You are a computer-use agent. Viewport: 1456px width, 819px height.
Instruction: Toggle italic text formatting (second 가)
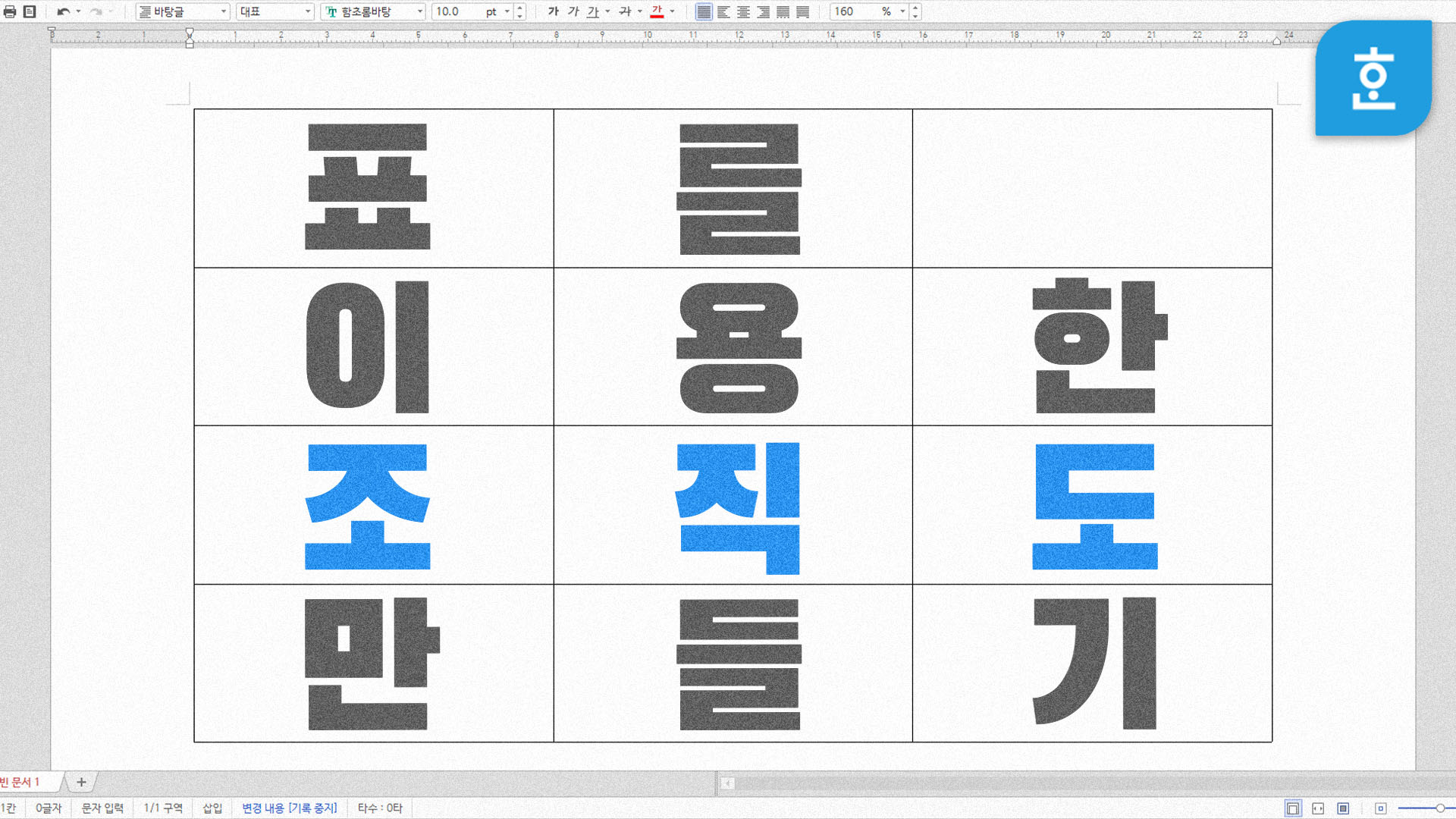[573, 11]
